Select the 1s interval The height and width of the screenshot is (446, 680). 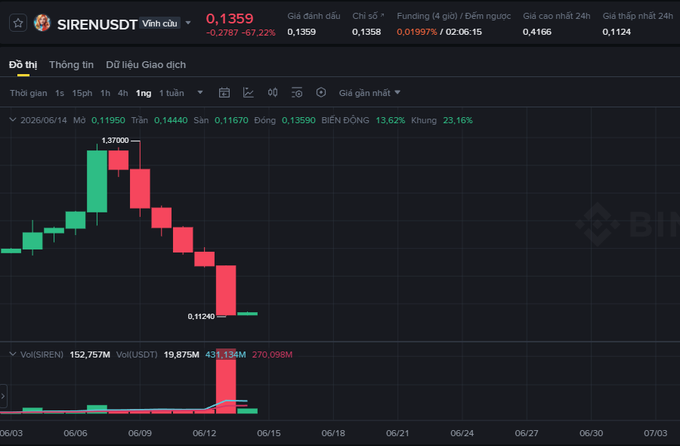(x=59, y=93)
